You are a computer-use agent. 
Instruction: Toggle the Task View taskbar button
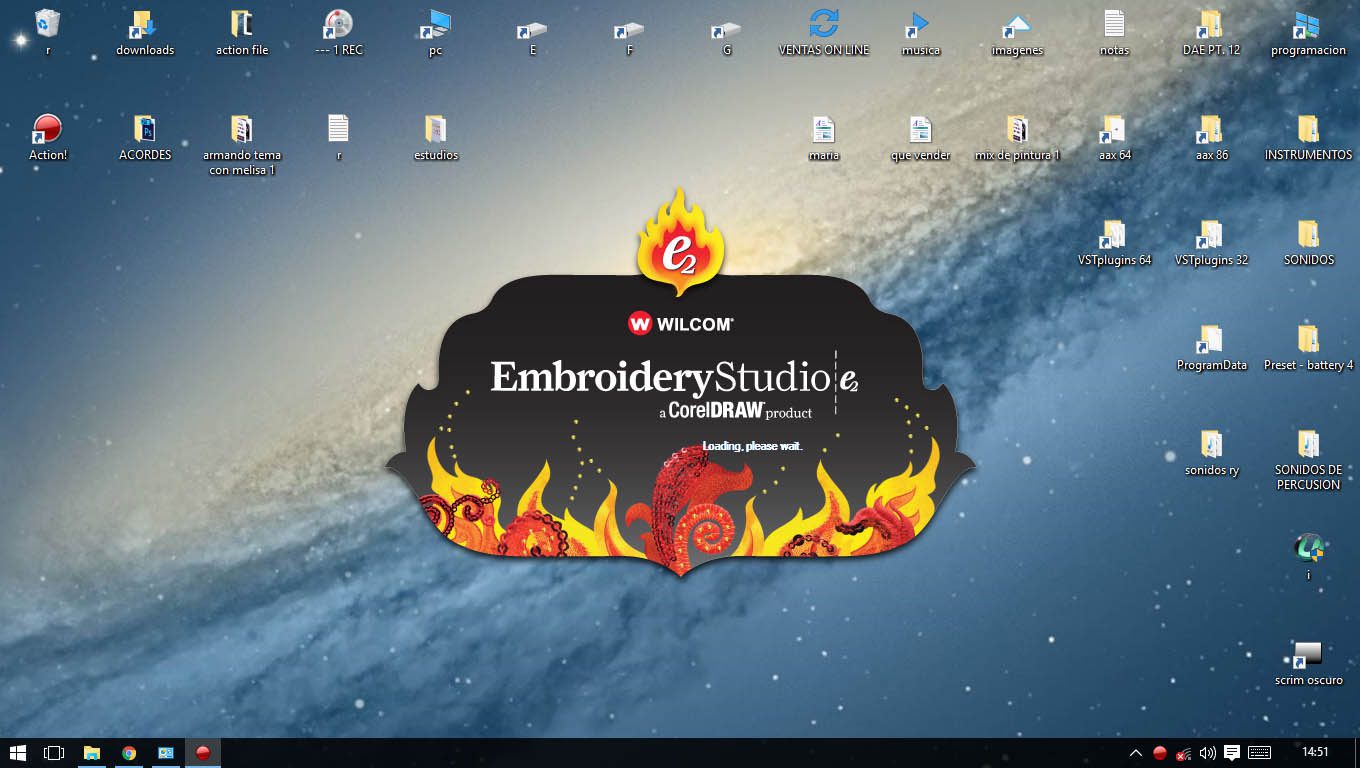pyautogui.click(x=54, y=753)
